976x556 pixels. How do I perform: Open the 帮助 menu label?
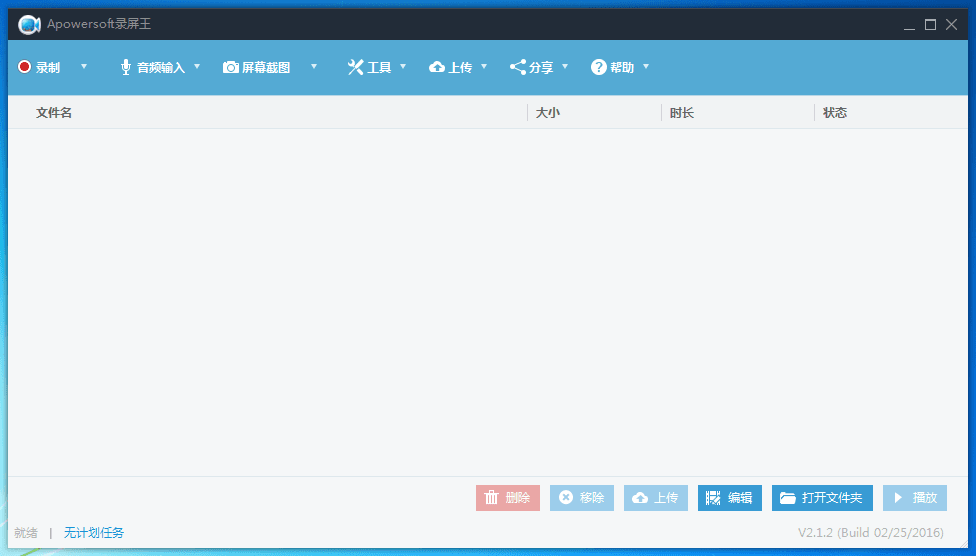[x=622, y=68]
